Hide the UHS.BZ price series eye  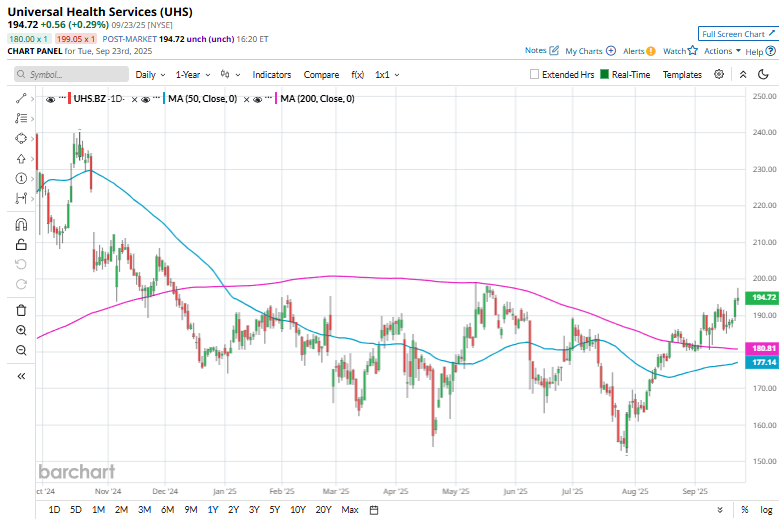(x=50, y=99)
